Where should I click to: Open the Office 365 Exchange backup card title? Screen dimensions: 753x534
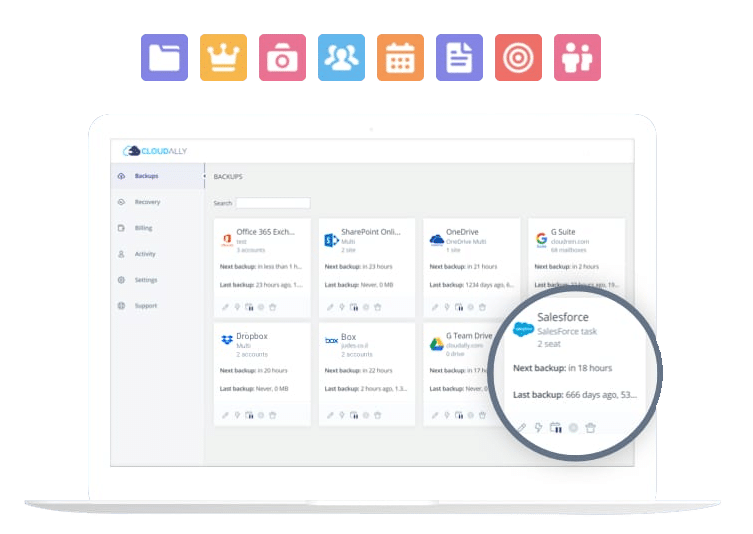[x=266, y=231]
